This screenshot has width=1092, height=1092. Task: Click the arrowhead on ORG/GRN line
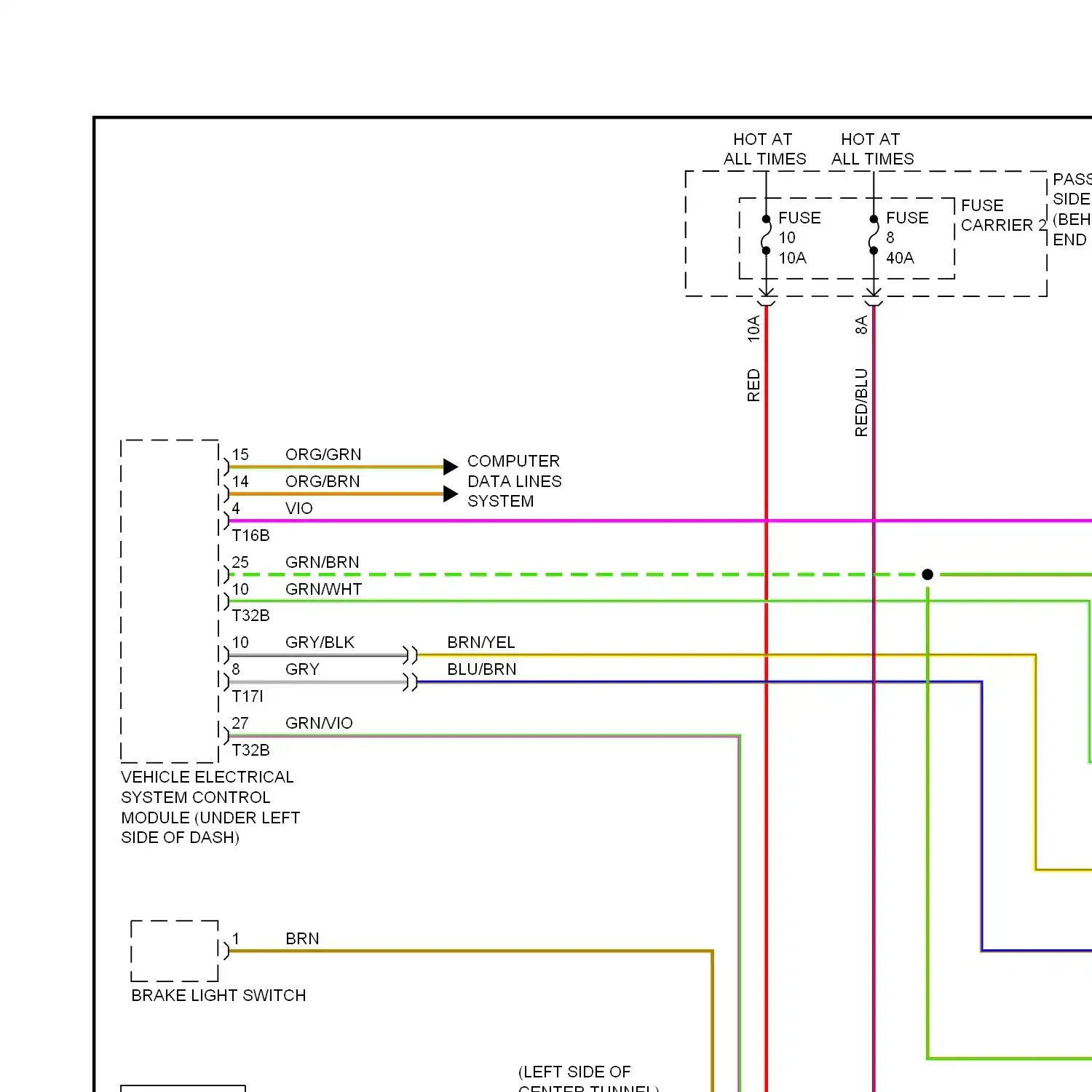tap(451, 467)
